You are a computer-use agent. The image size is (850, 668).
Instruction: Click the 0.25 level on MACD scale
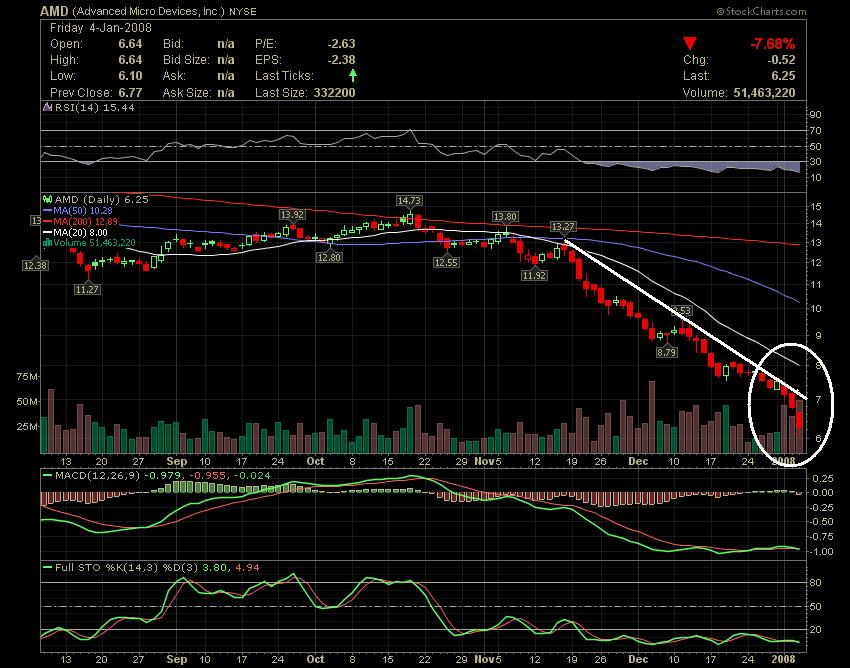tap(822, 478)
